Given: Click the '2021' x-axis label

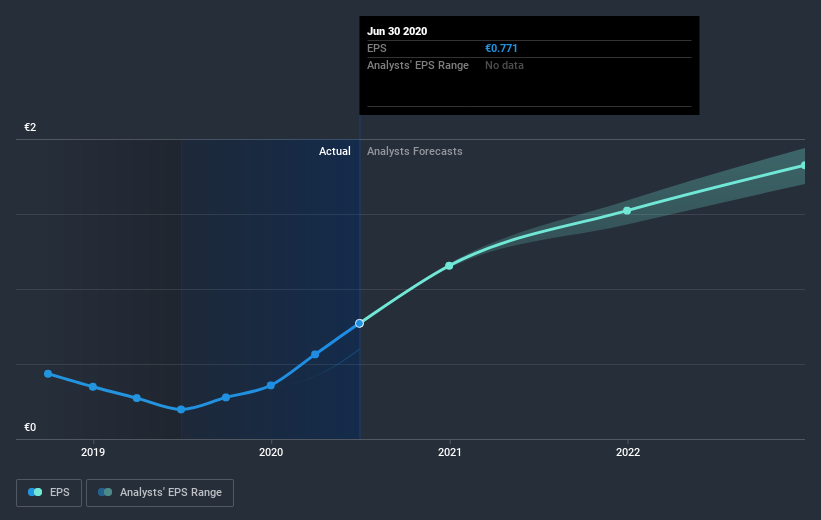Looking at the screenshot, I should coord(449,452).
